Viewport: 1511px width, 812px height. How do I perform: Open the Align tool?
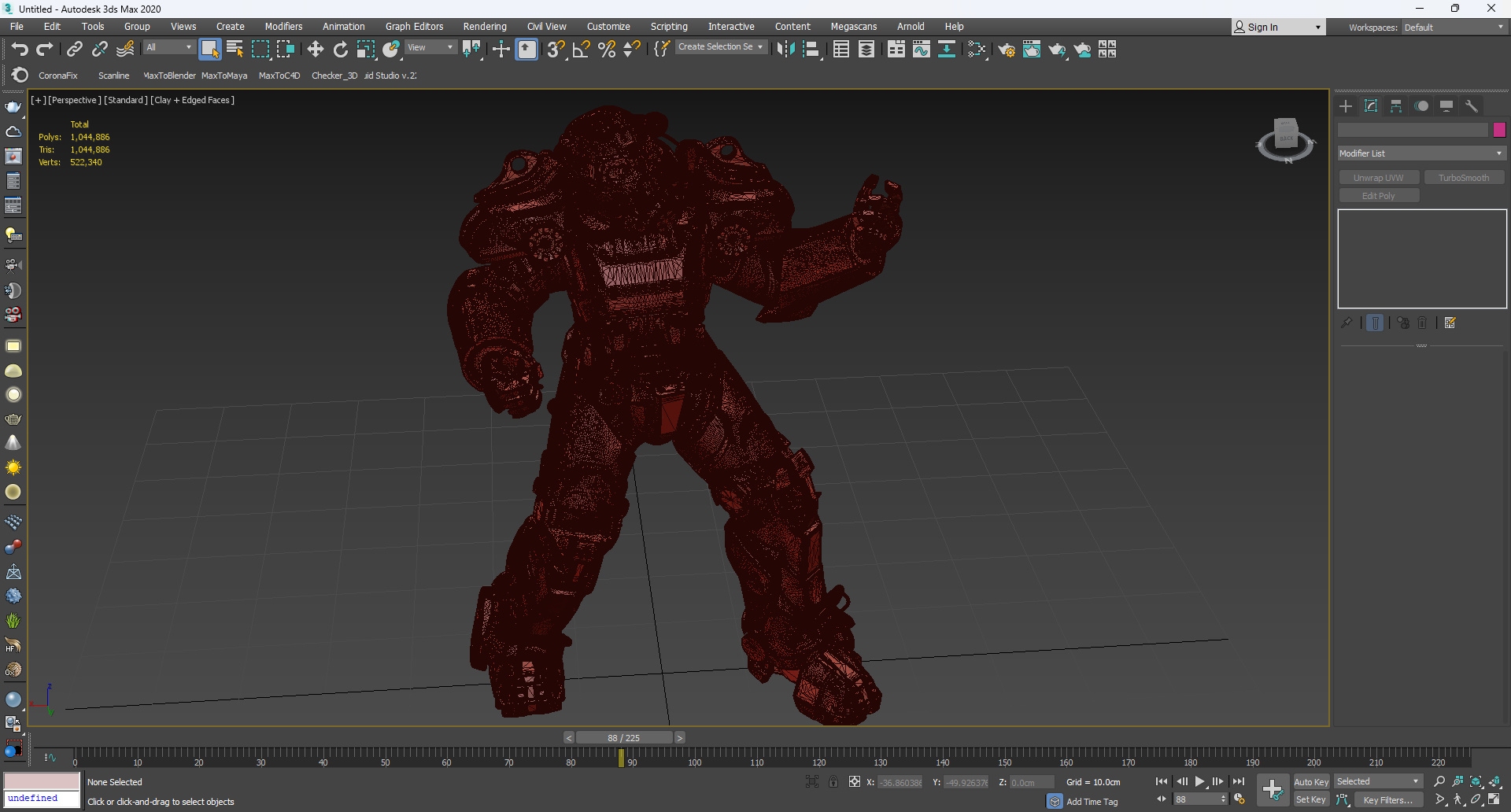(x=811, y=50)
